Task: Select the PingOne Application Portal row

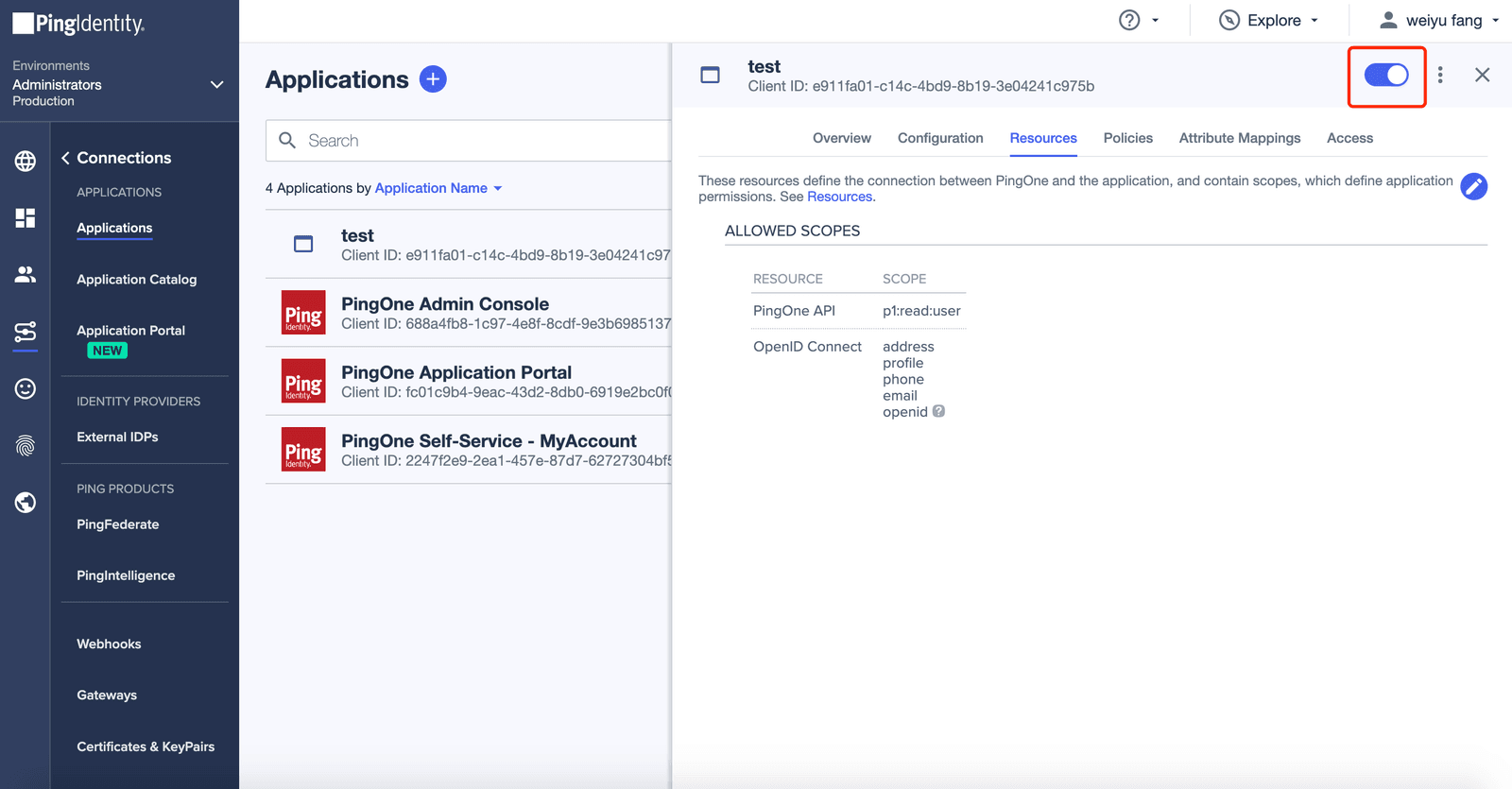Action: pos(468,381)
